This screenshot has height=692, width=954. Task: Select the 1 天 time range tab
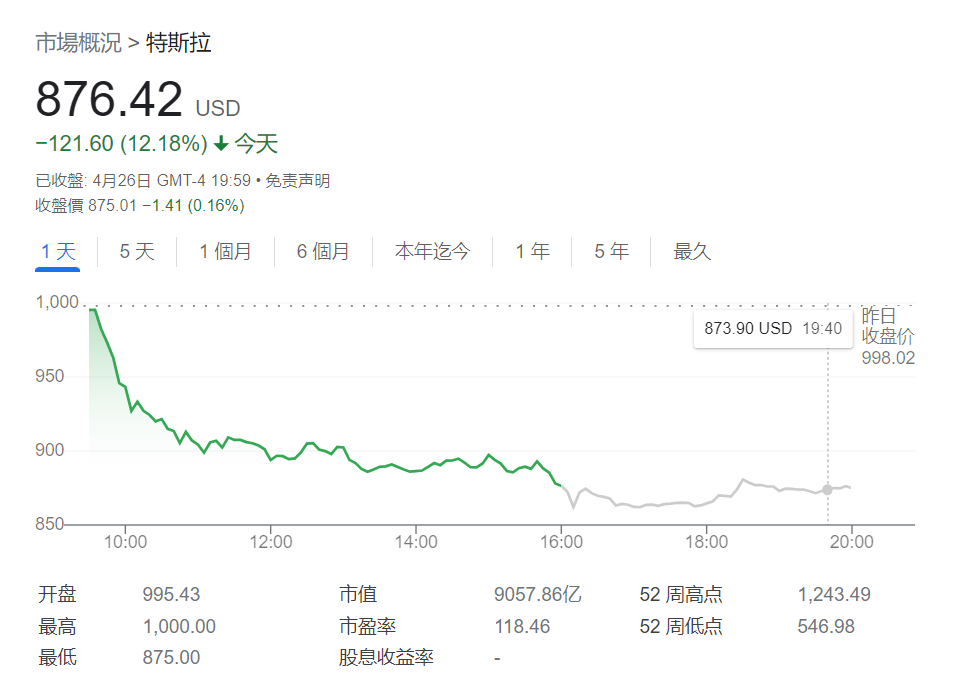(58, 252)
